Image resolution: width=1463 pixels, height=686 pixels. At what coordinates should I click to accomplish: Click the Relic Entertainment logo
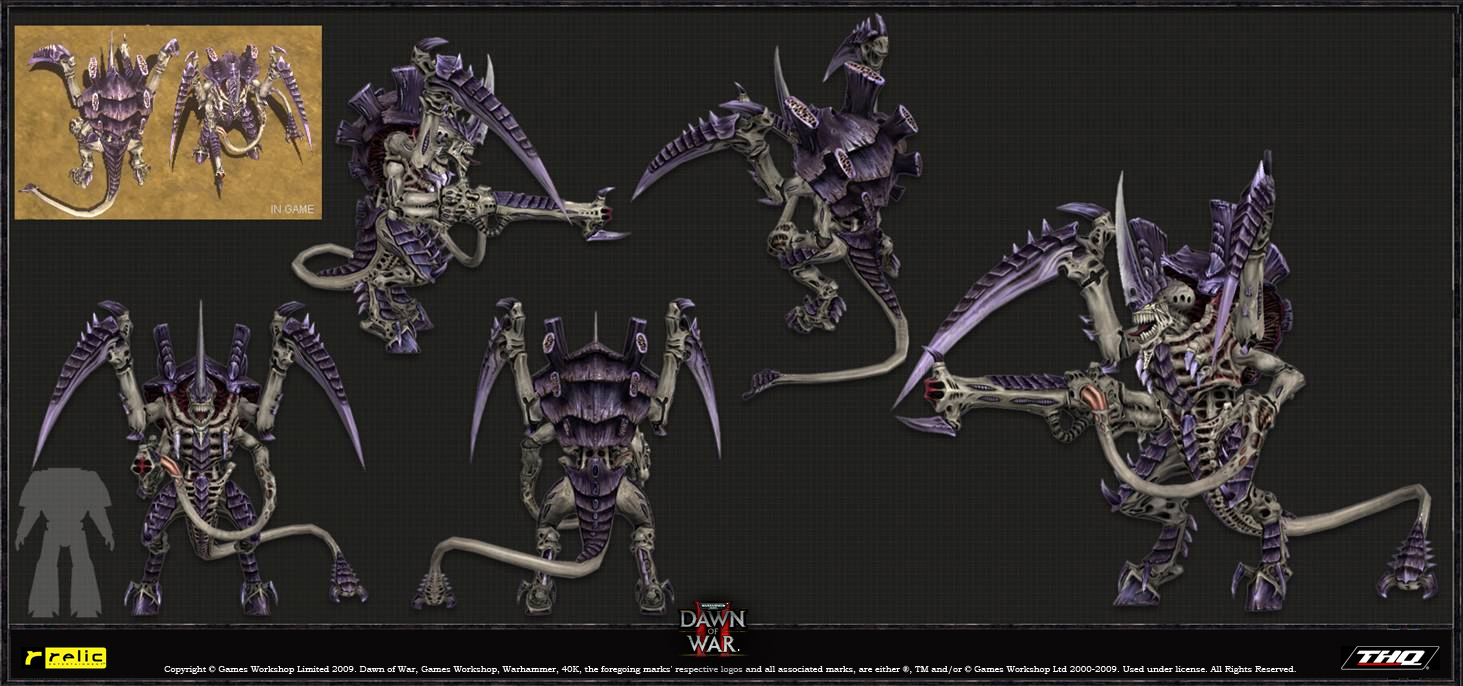[x=65, y=657]
